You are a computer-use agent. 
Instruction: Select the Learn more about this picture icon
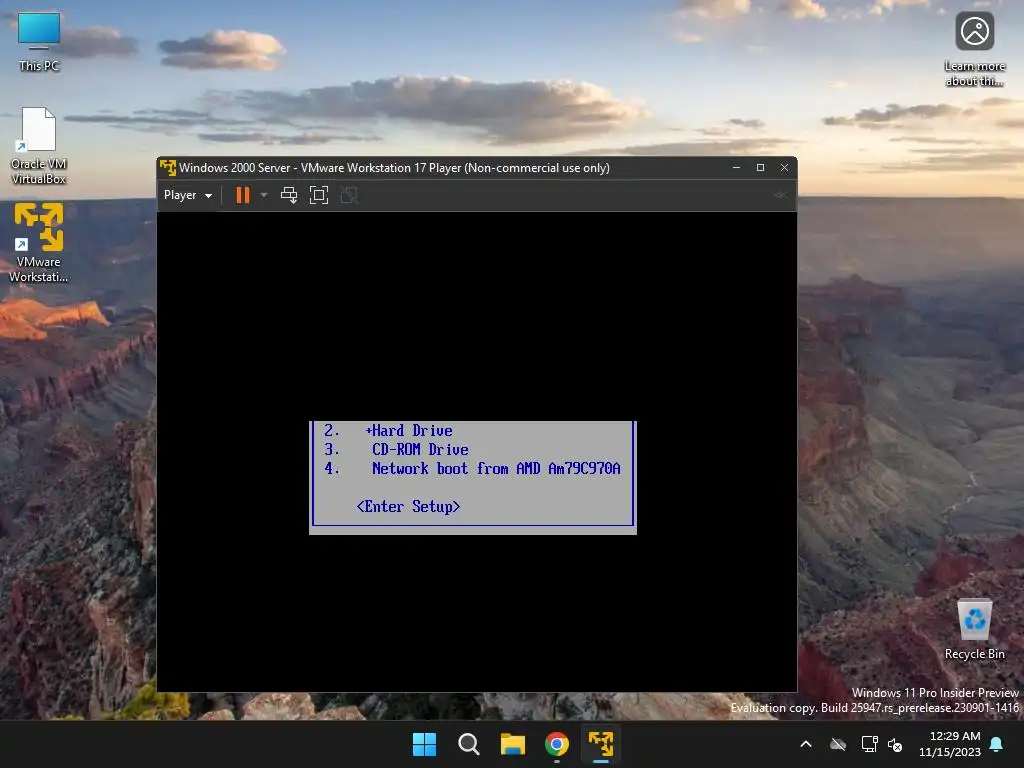tap(974, 50)
